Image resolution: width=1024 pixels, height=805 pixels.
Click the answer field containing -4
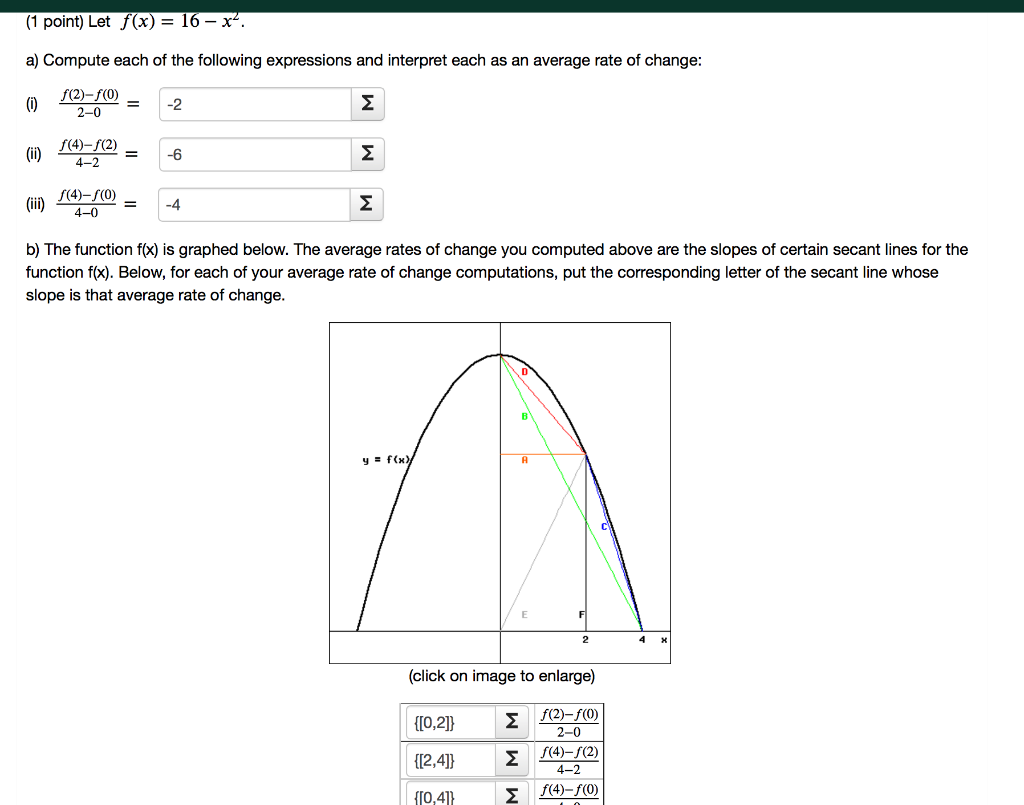click(255, 203)
